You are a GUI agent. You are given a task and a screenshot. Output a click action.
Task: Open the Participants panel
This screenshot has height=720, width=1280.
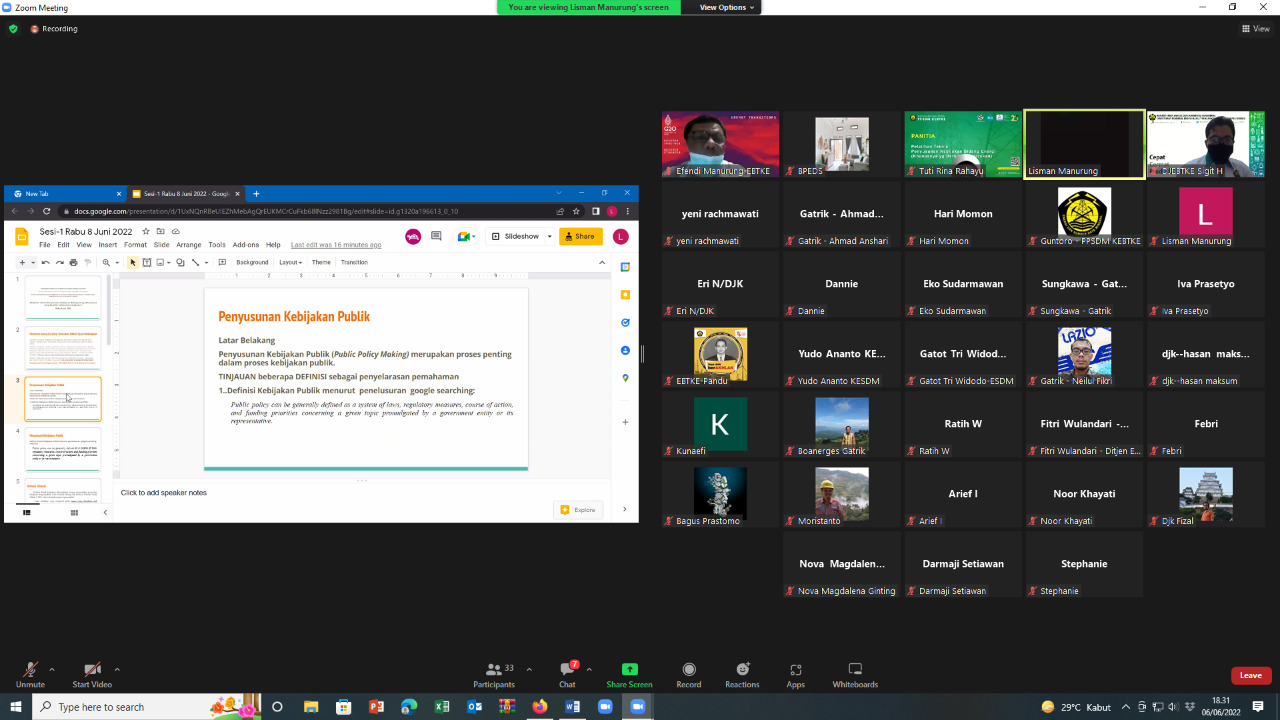point(493,670)
